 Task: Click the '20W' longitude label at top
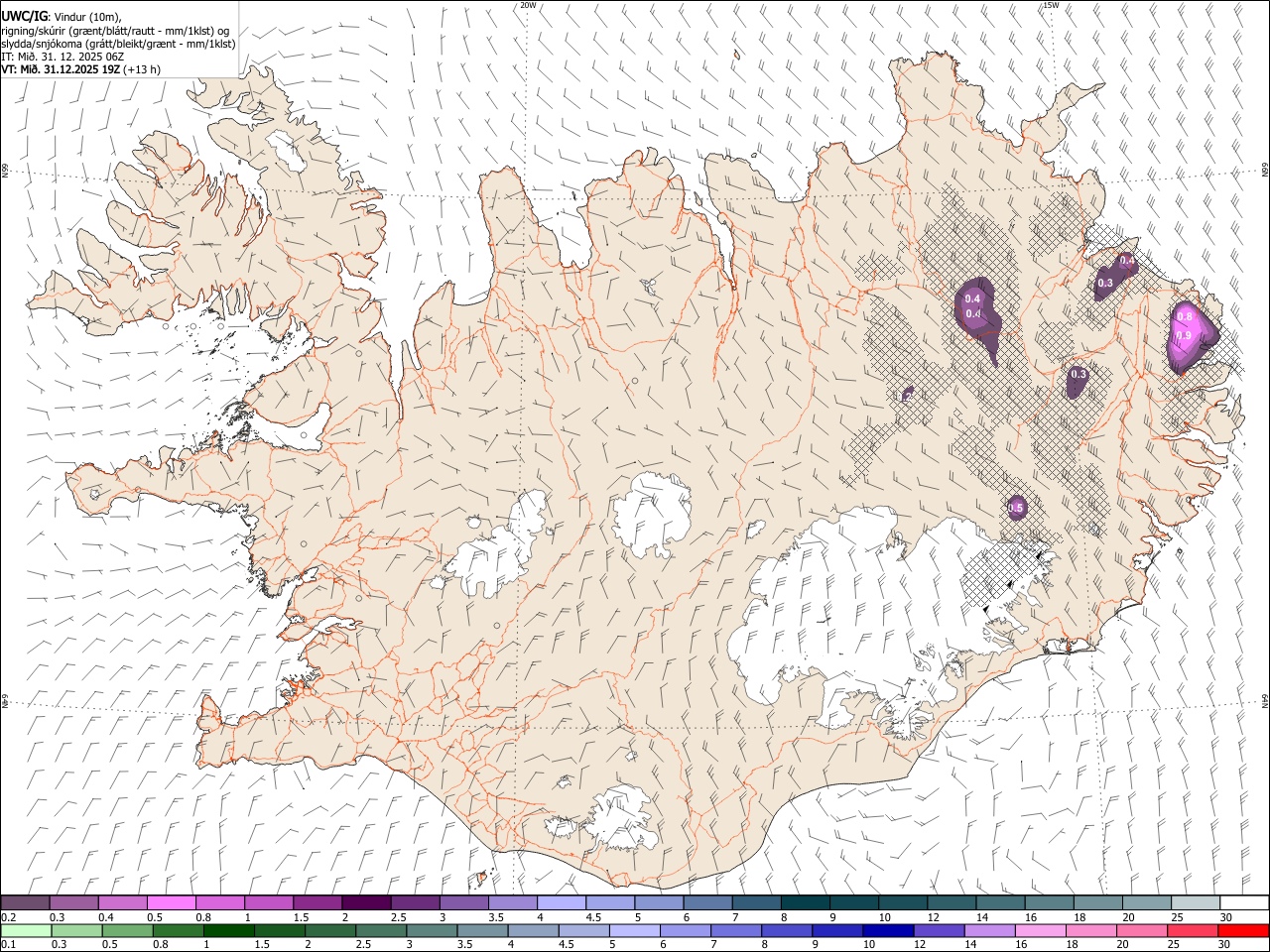tap(529, 5)
